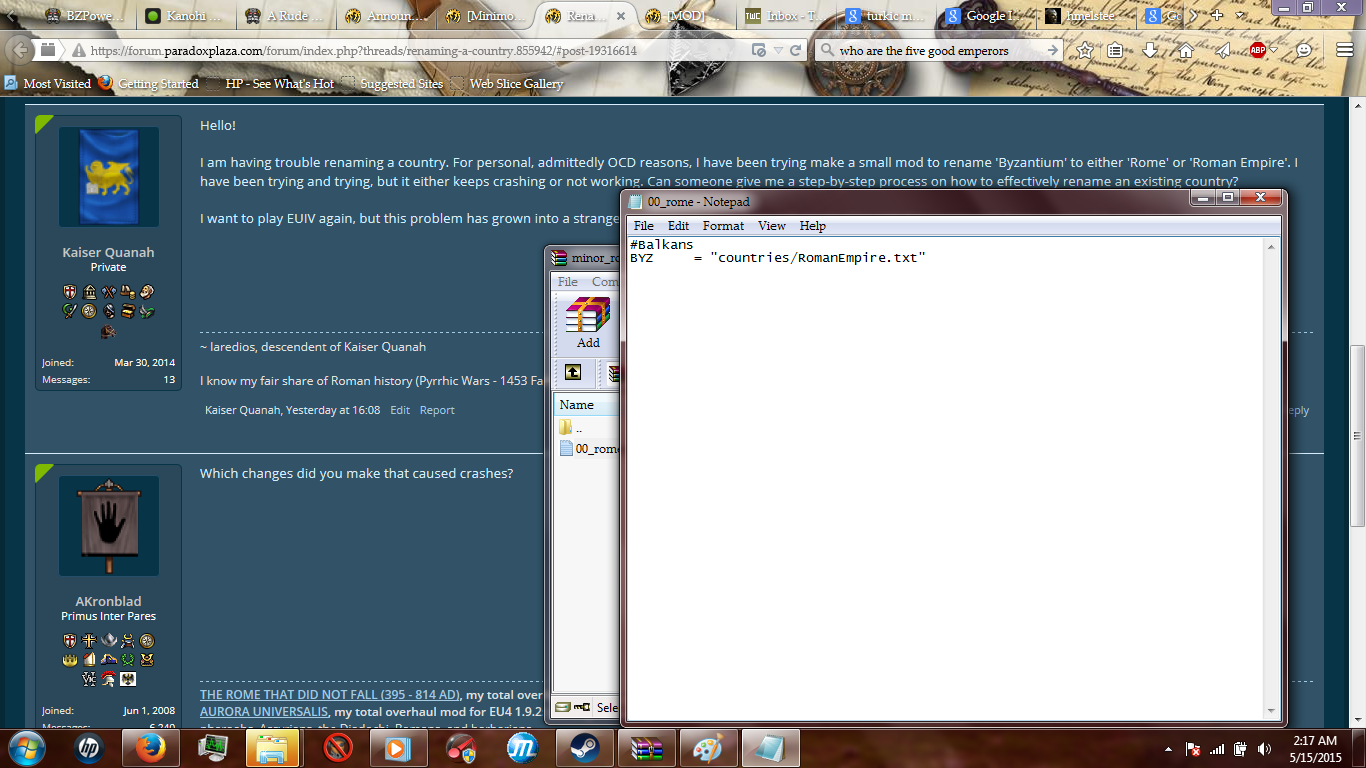This screenshot has height=768, width=1366.
Task: Click the Add archive icon in WinRAR
Action: tap(586, 320)
